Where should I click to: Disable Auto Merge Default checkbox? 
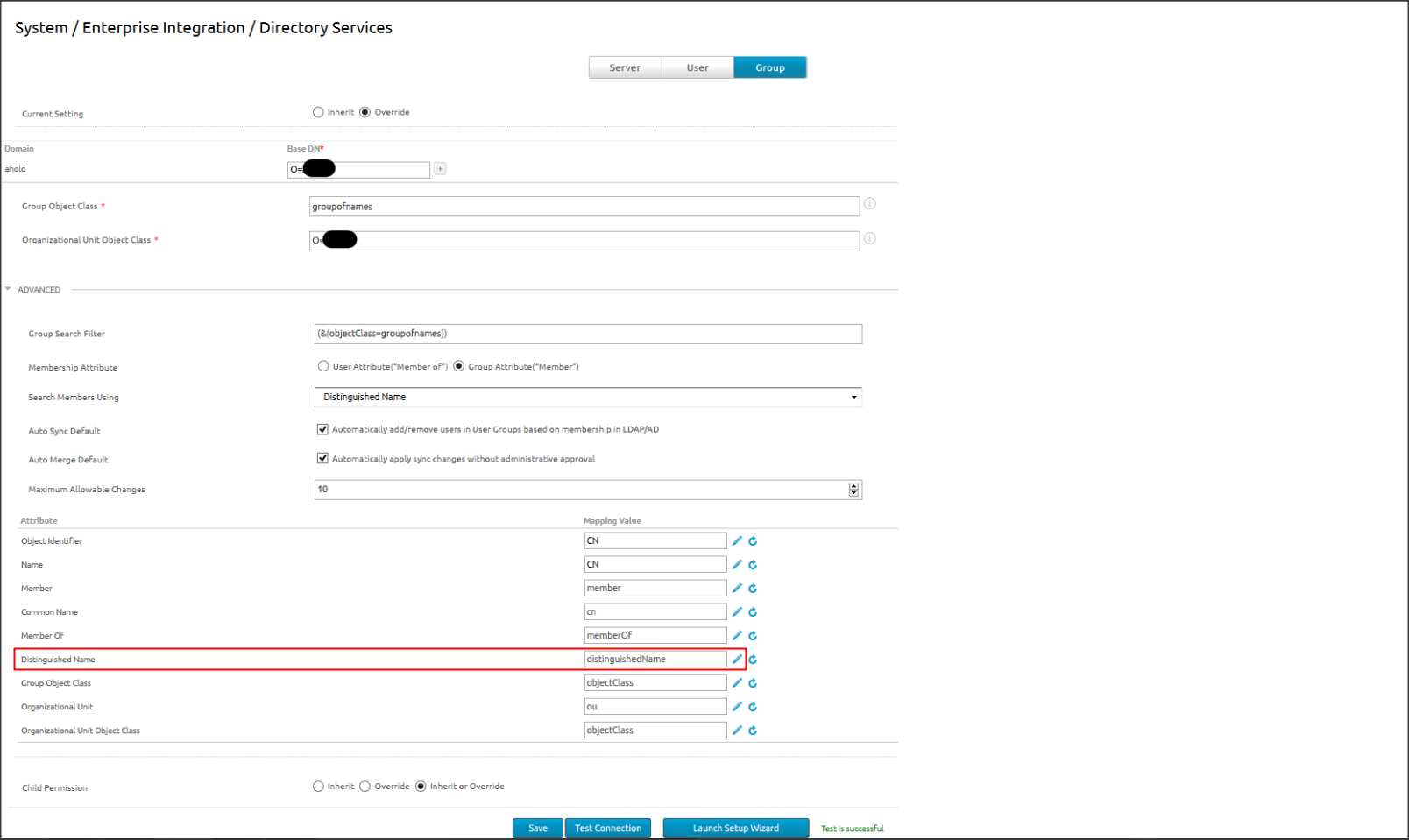click(x=322, y=459)
